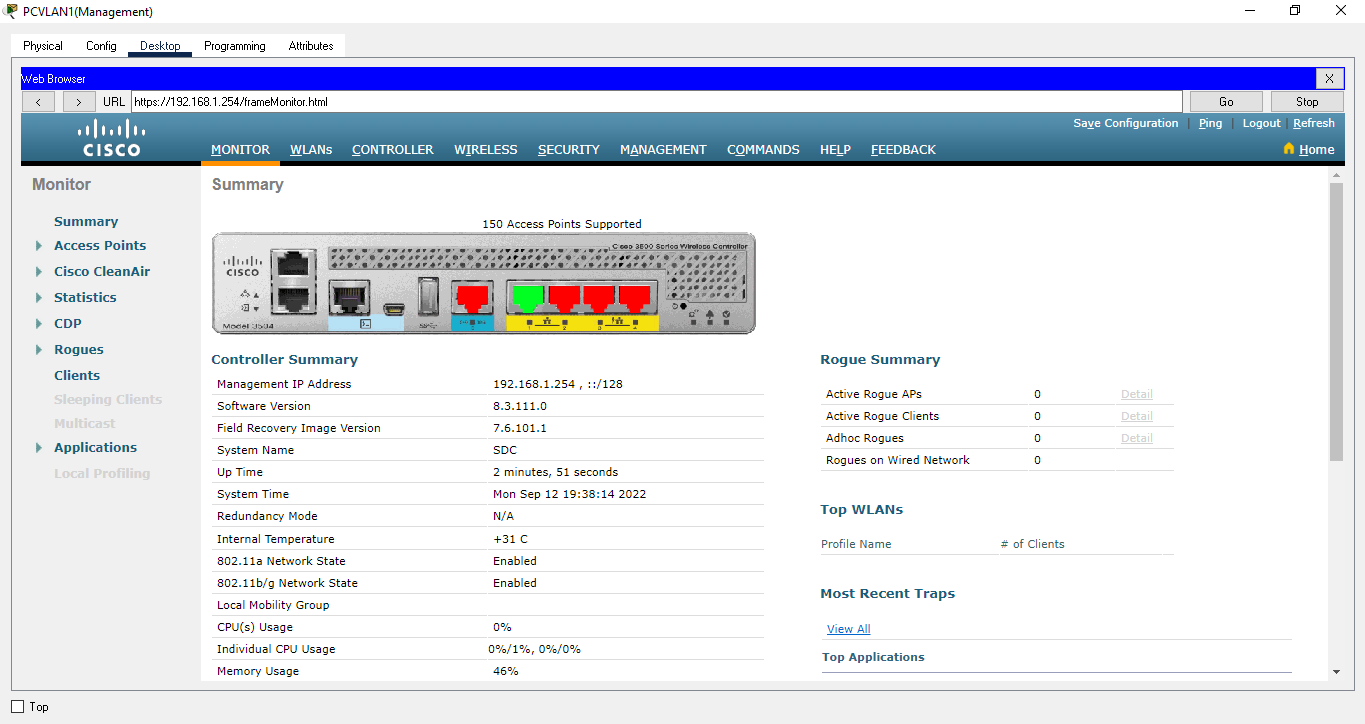
Task: Click the Ping link
Action: click(x=1210, y=123)
